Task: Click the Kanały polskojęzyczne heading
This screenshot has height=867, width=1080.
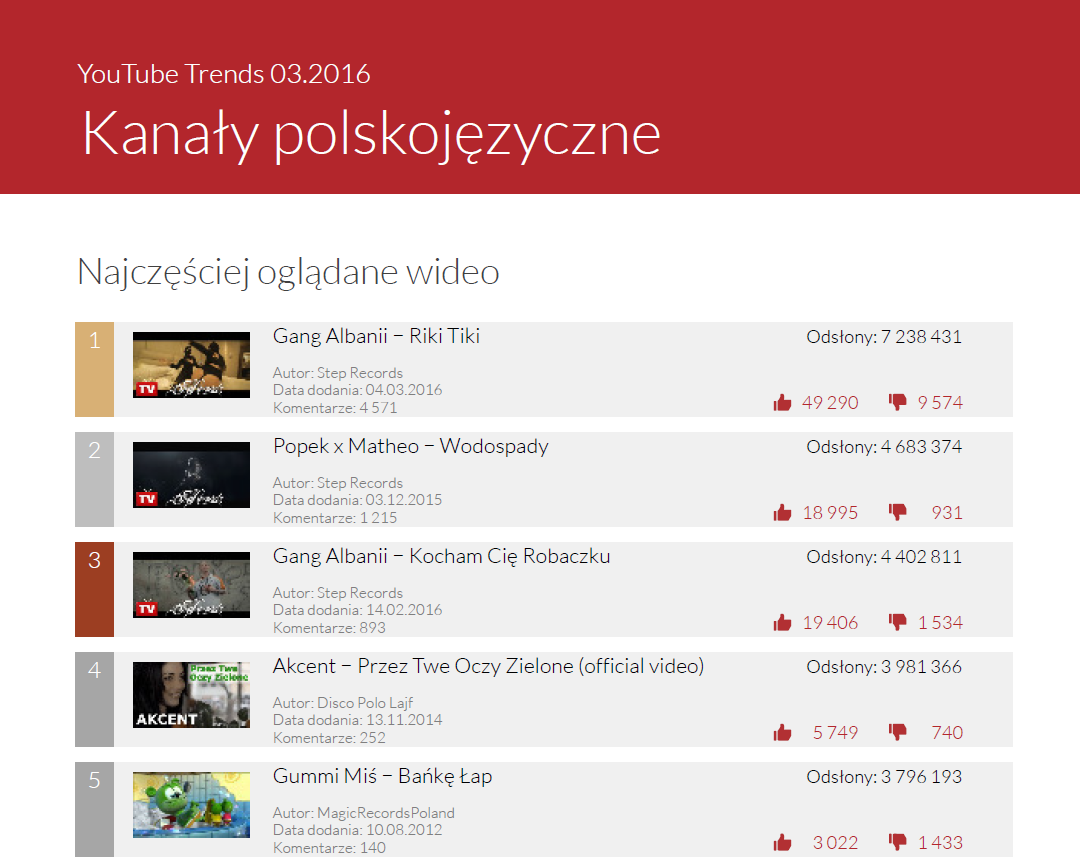Action: [x=371, y=132]
